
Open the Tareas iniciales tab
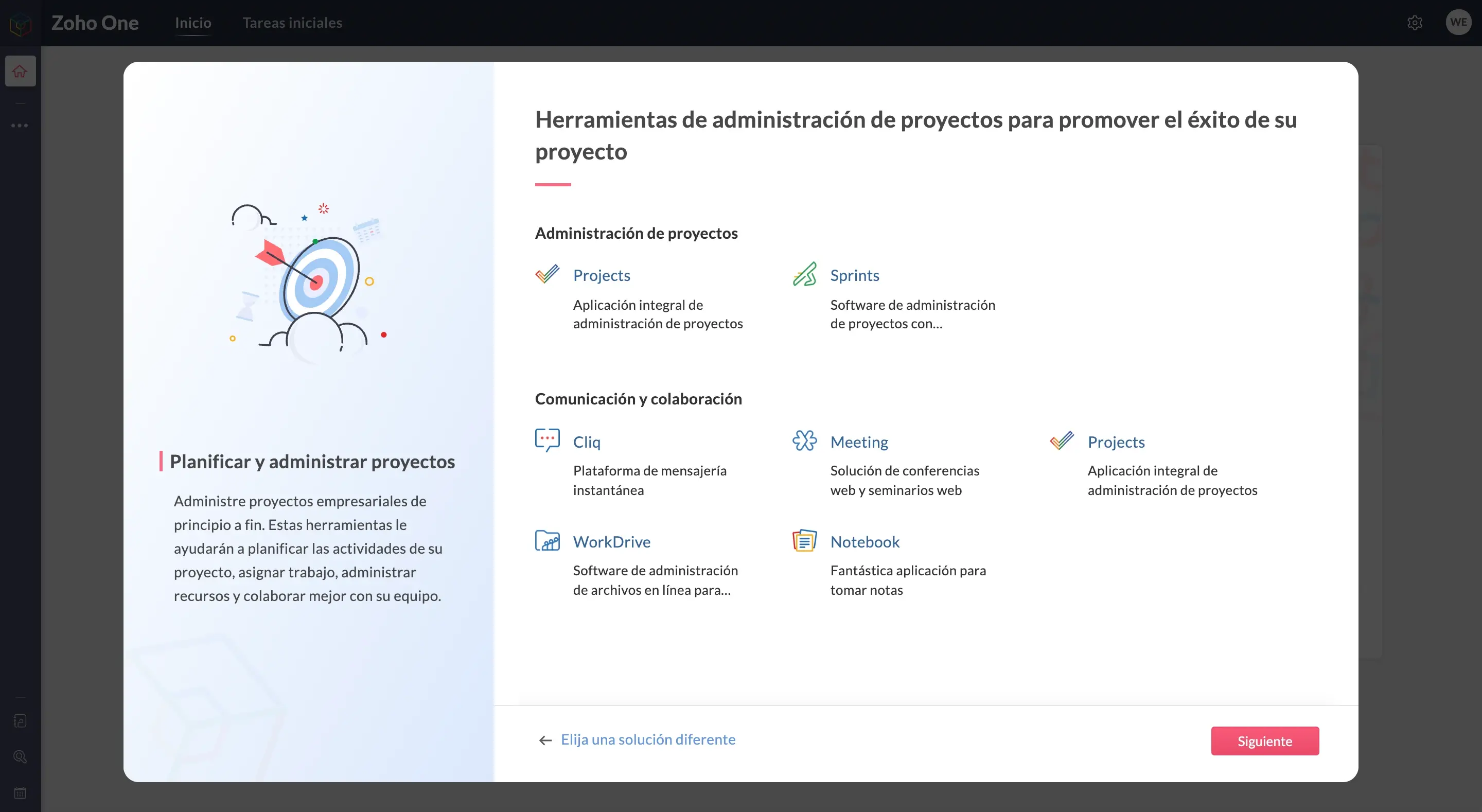(x=292, y=23)
